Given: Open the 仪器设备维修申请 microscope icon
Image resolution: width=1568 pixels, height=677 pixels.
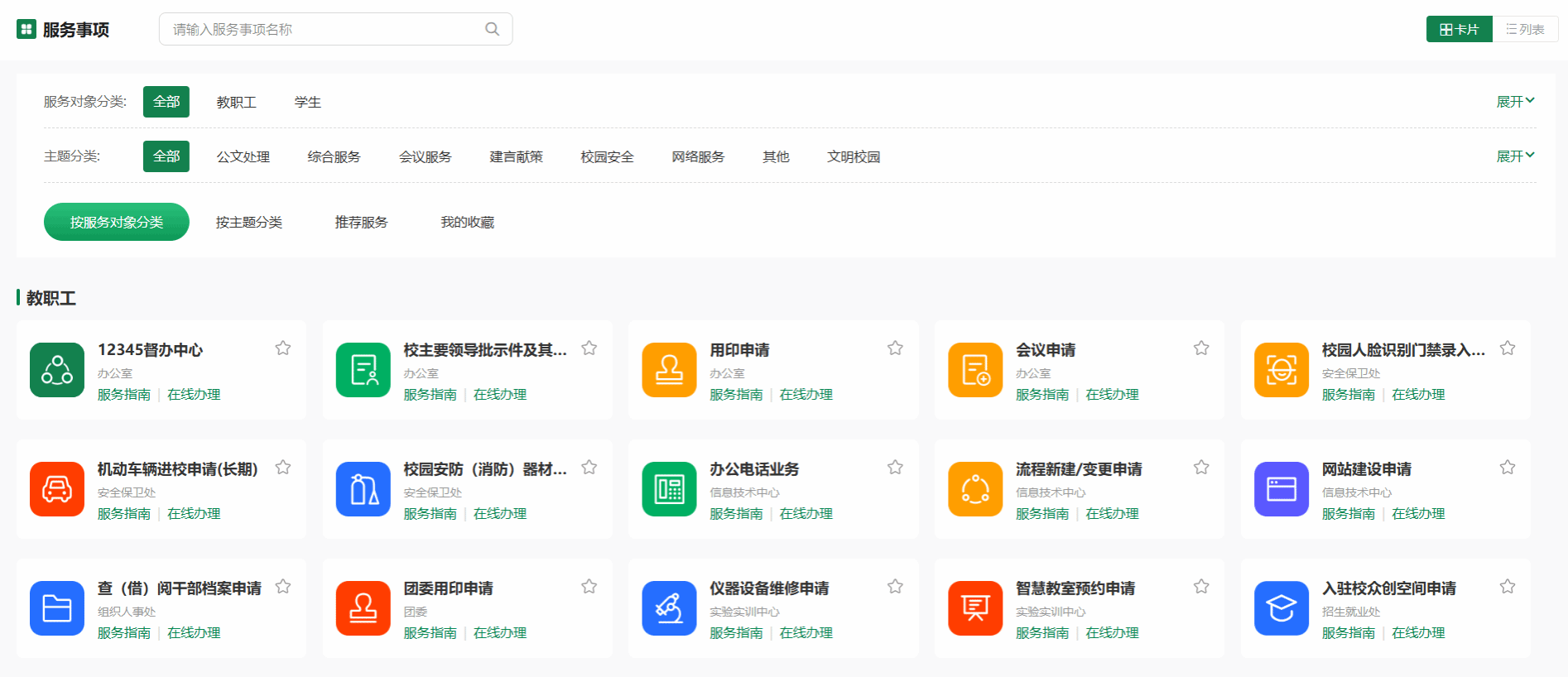Looking at the screenshot, I should 669,608.
